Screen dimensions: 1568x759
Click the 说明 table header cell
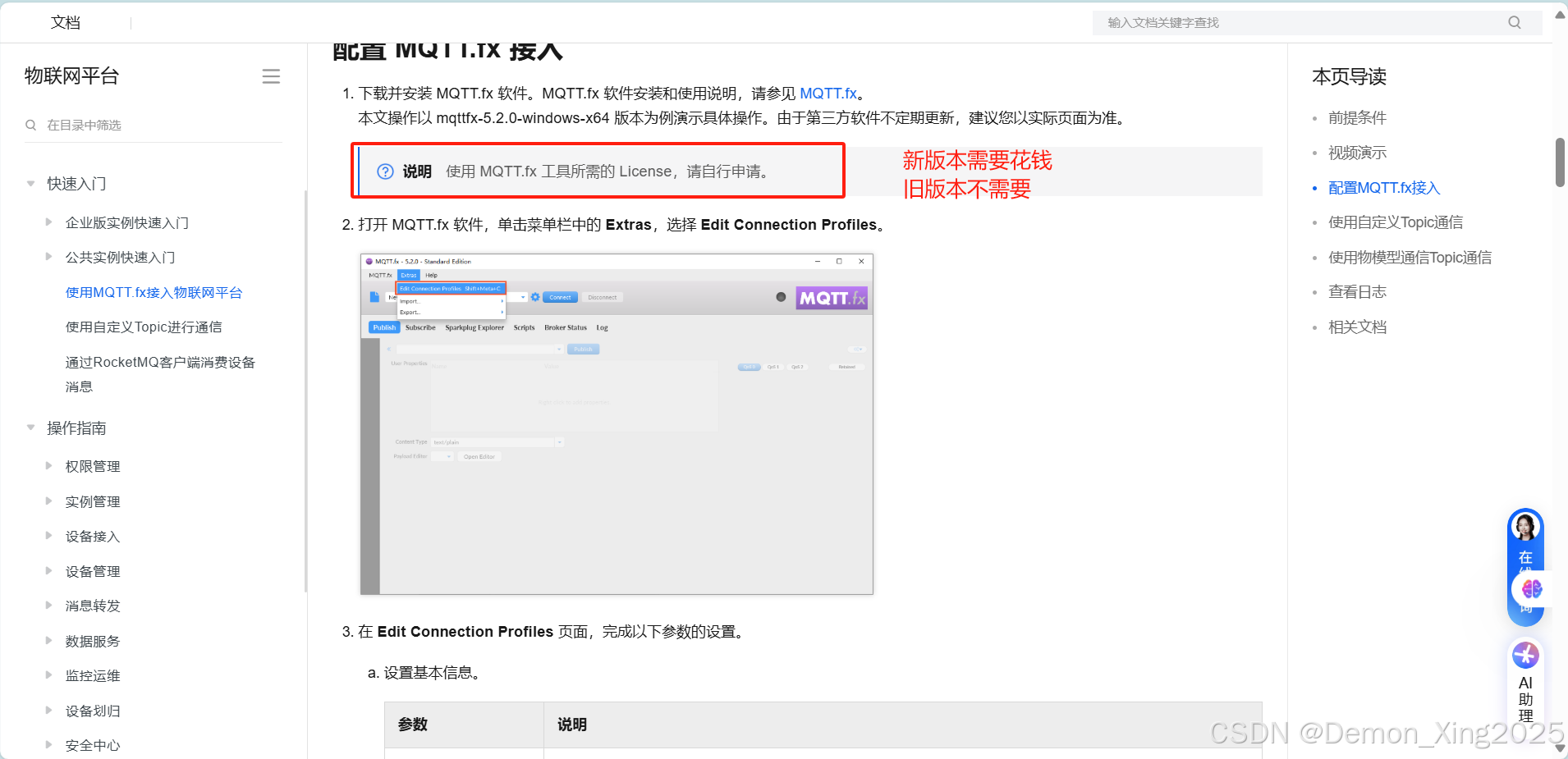click(903, 725)
